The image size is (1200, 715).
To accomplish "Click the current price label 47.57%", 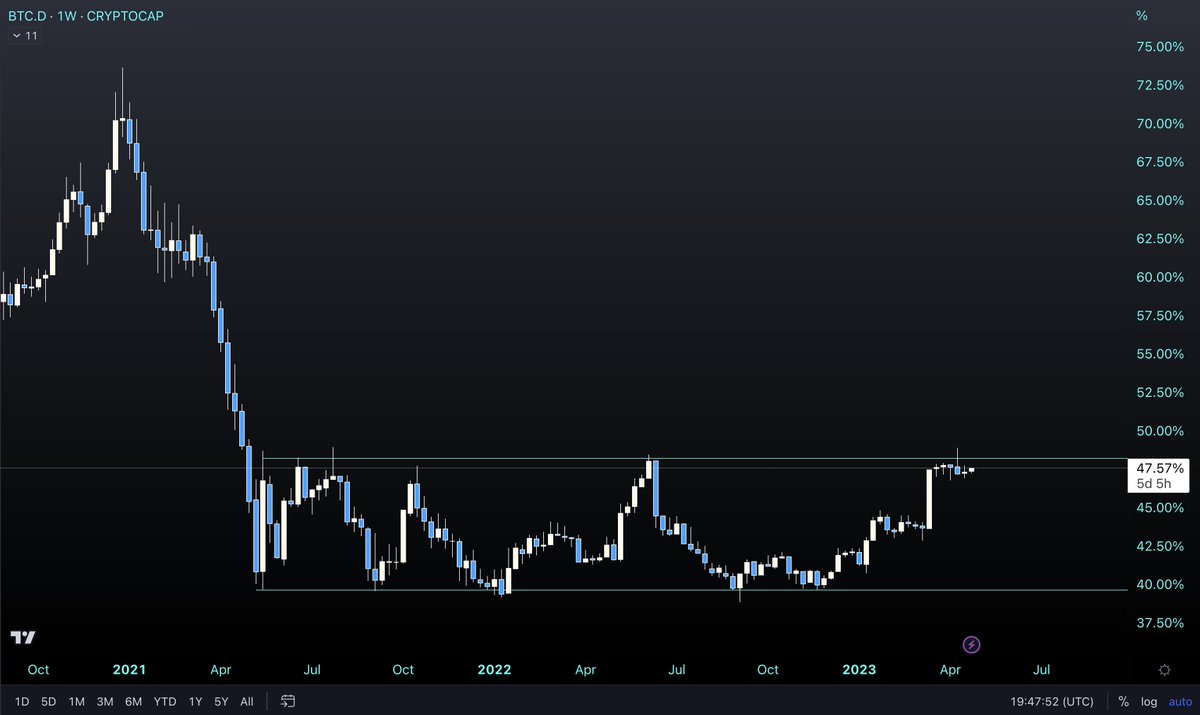I will (x=1160, y=468).
